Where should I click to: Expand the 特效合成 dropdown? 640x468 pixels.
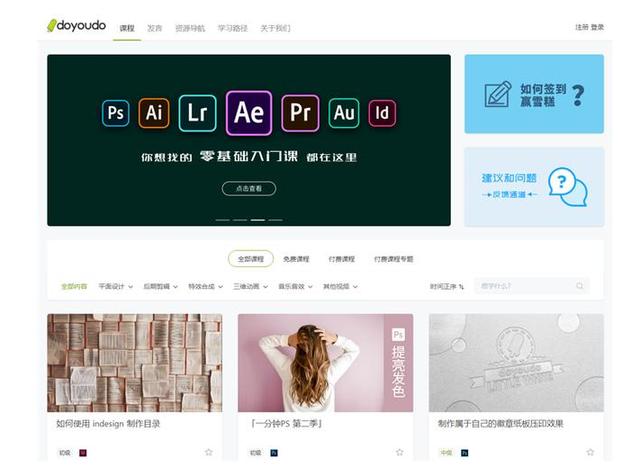[205, 286]
